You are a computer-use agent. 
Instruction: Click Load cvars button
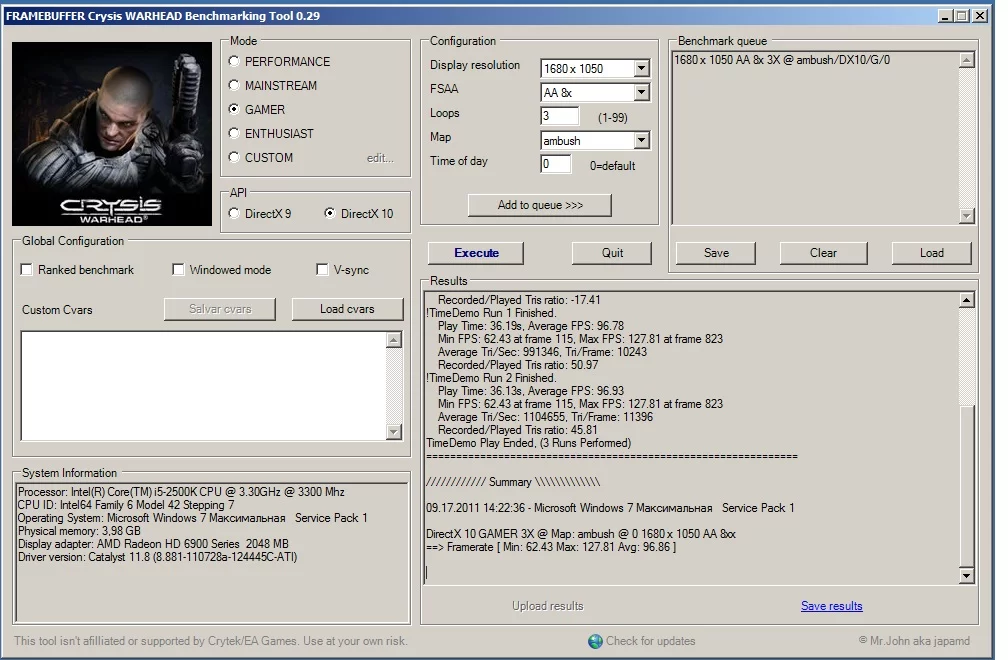(x=347, y=309)
